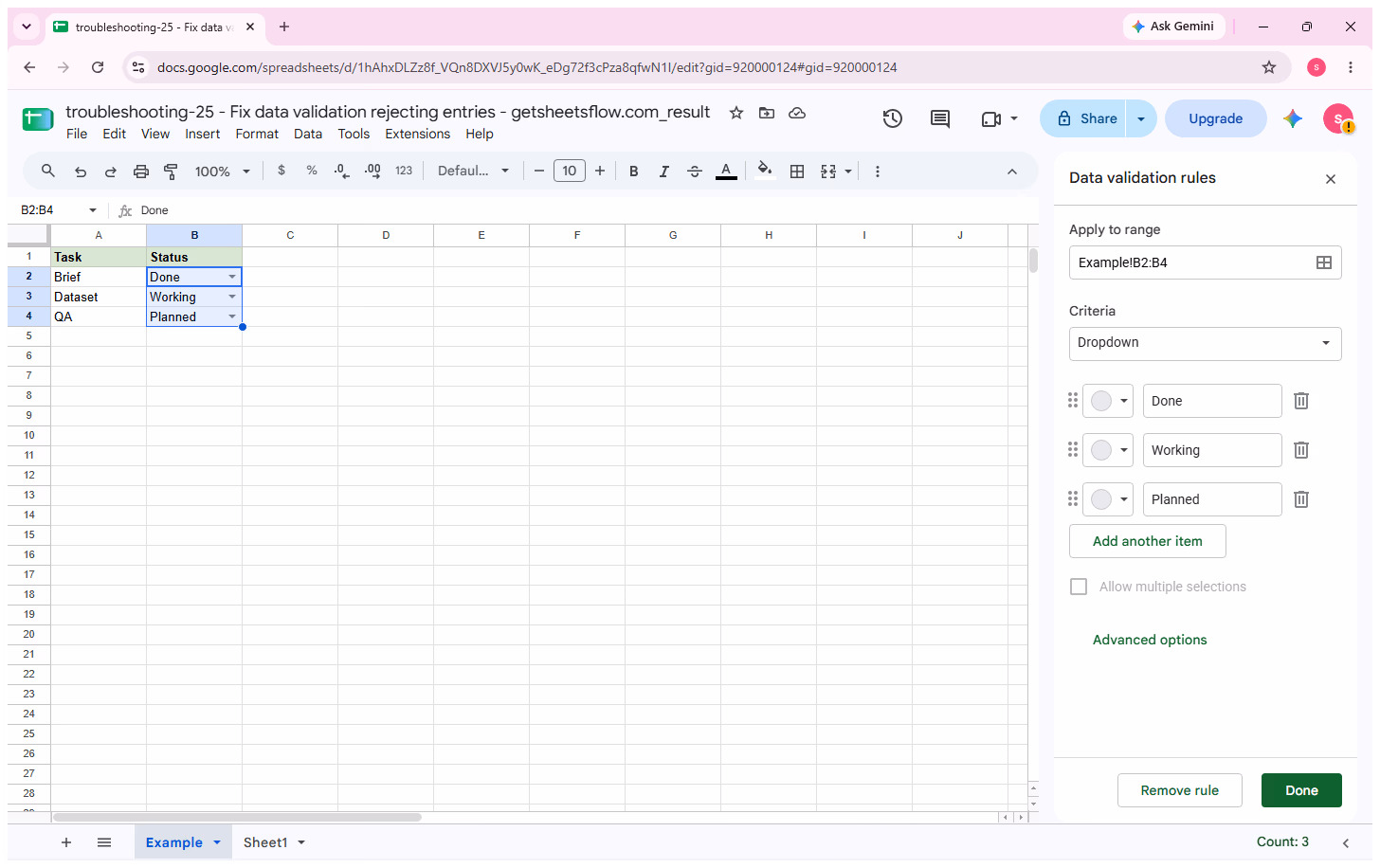1380x868 pixels.
Task: Format as currency
Action: point(281,171)
